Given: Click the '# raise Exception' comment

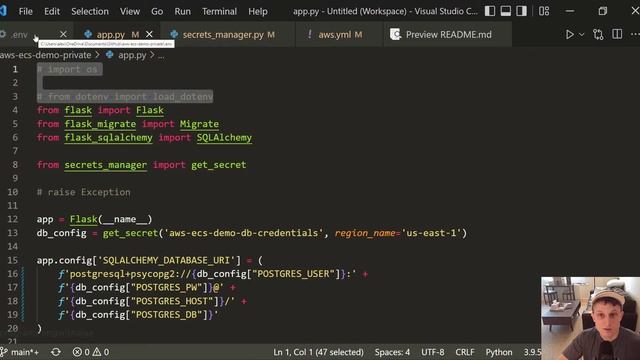Looking at the screenshot, I should pyautogui.click(x=83, y=192).
